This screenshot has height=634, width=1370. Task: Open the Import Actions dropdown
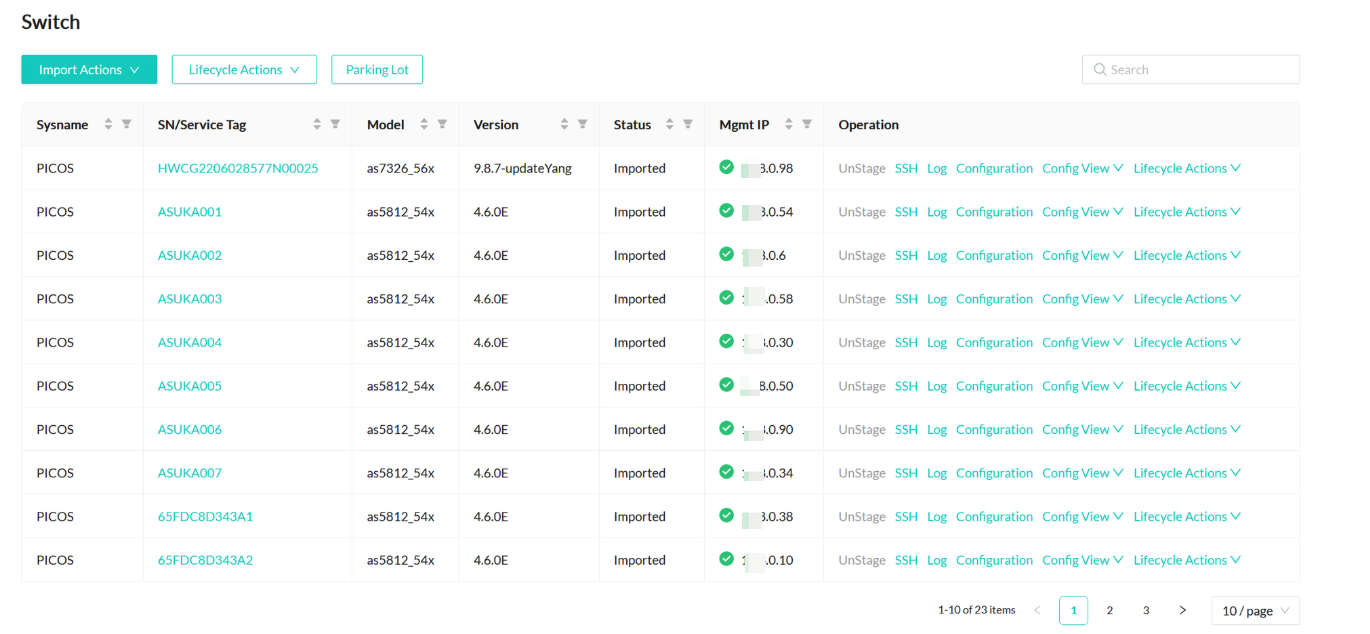[89, 70]
